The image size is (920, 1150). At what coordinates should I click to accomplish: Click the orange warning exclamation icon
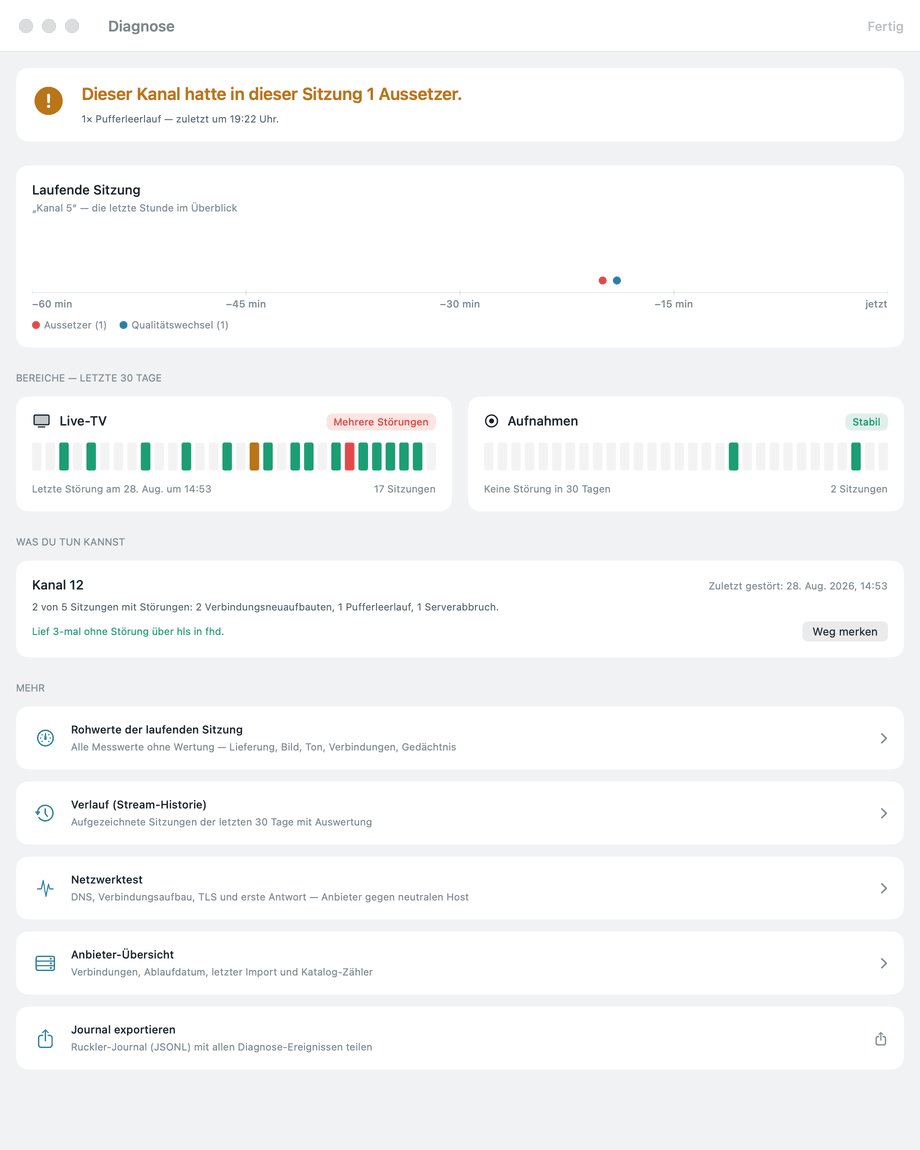[48, 100]
